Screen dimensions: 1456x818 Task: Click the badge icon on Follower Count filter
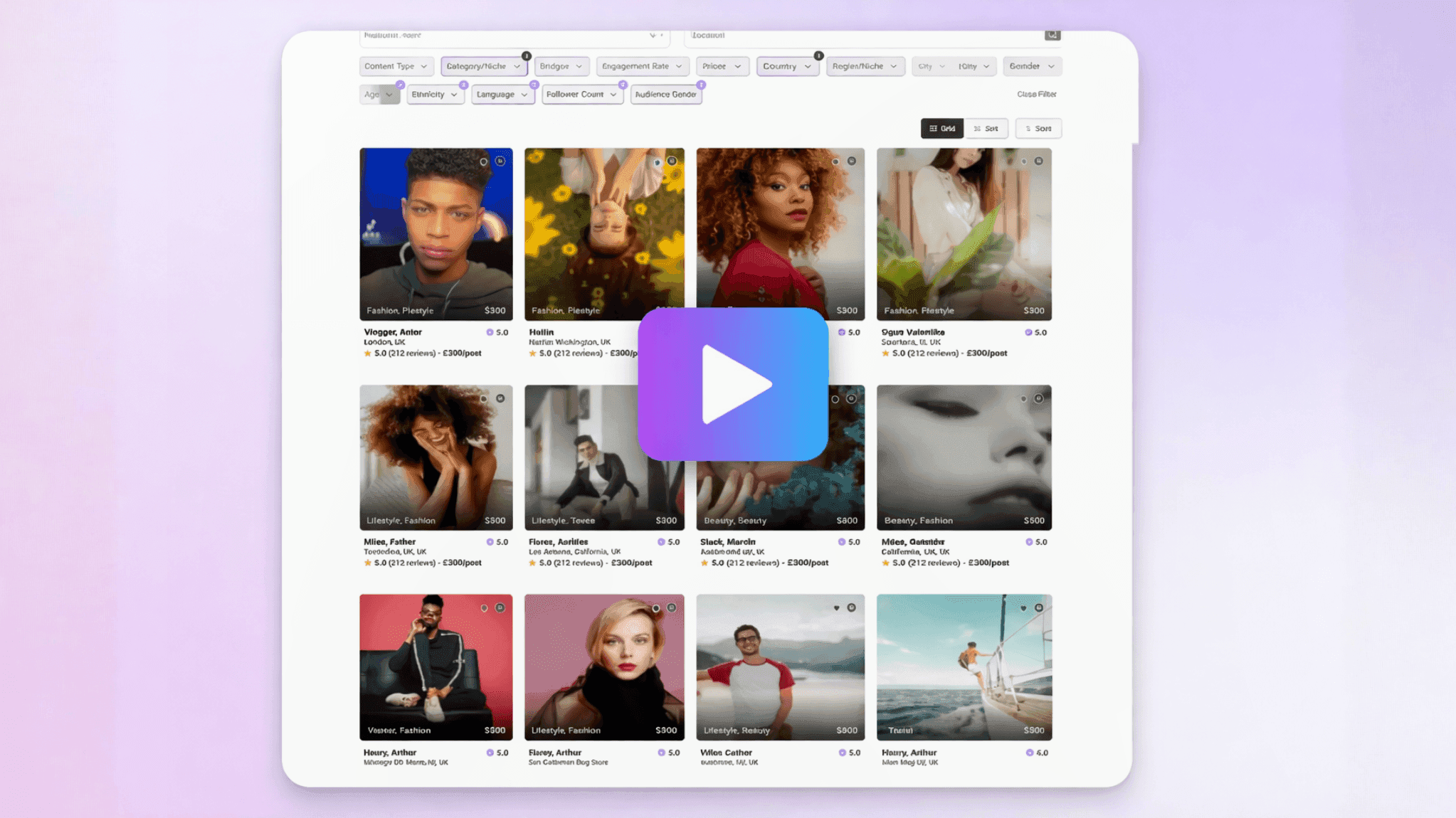(623, 85)
